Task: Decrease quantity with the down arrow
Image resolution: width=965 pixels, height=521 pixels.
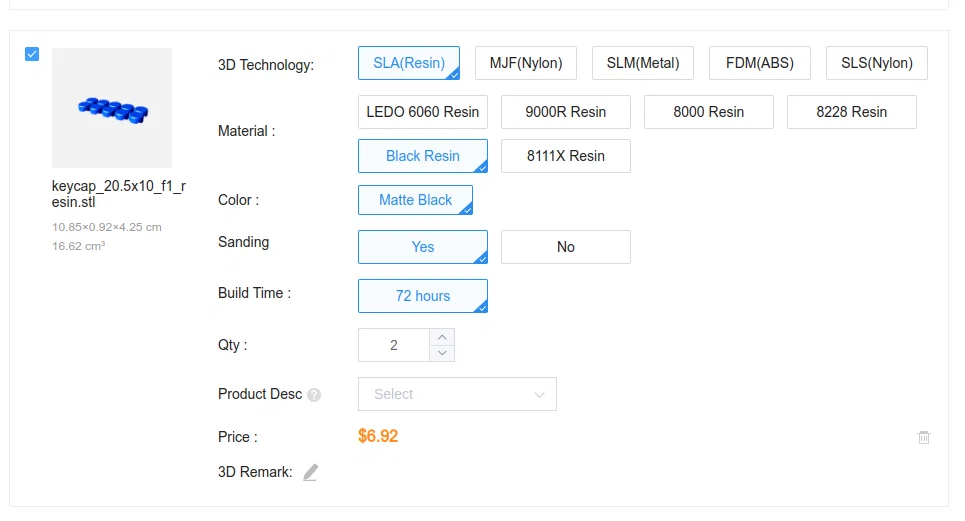Action: pyautogui.click(x=442, y=353)
